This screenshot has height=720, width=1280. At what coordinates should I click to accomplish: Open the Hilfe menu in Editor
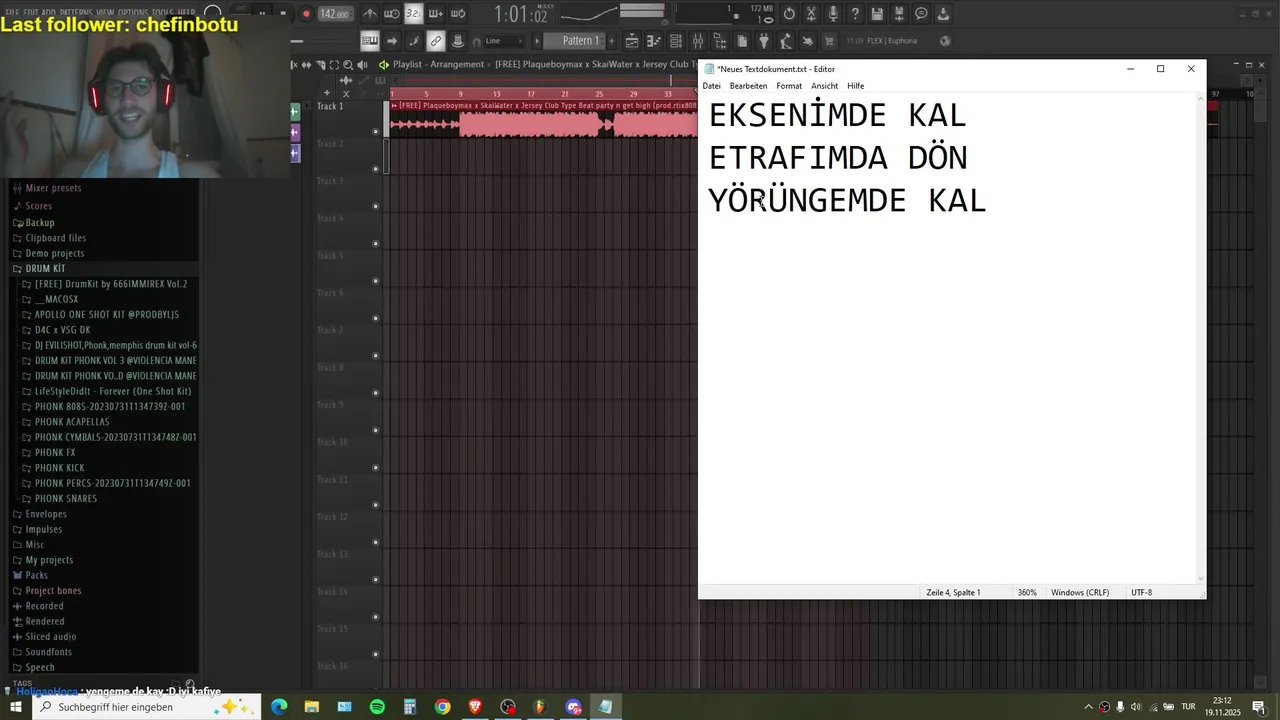[856, 86]
